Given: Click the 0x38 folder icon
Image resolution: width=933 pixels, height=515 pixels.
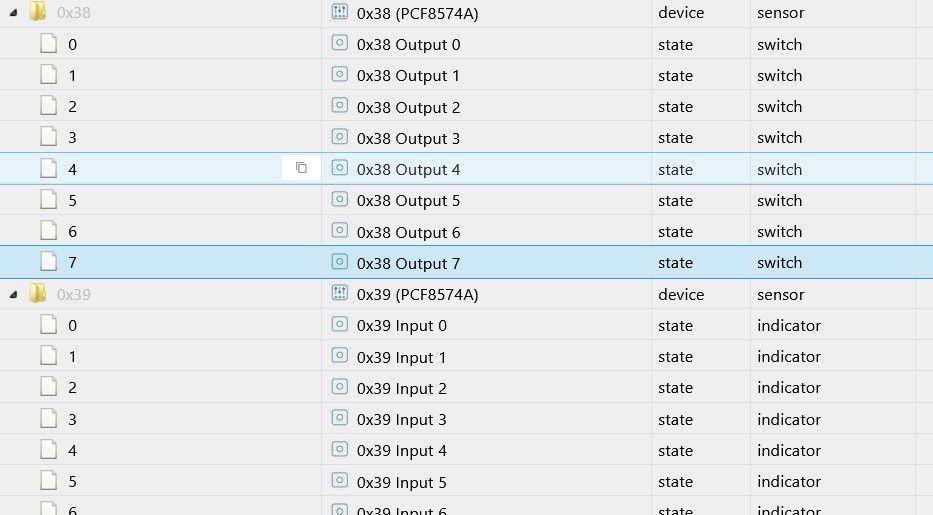Looking at the screenshot, I should pos(38,13).
